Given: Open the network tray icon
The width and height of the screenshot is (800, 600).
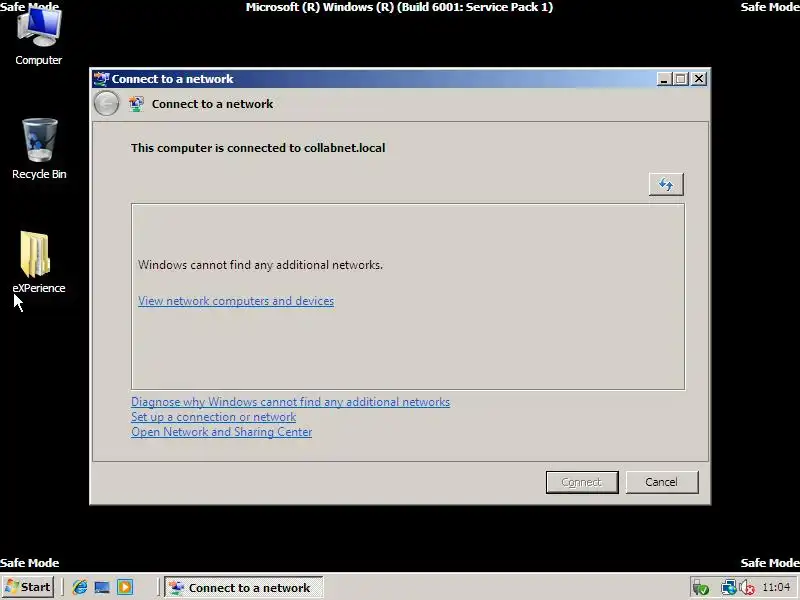Looking at the screenshot, I should pos(729,588).
